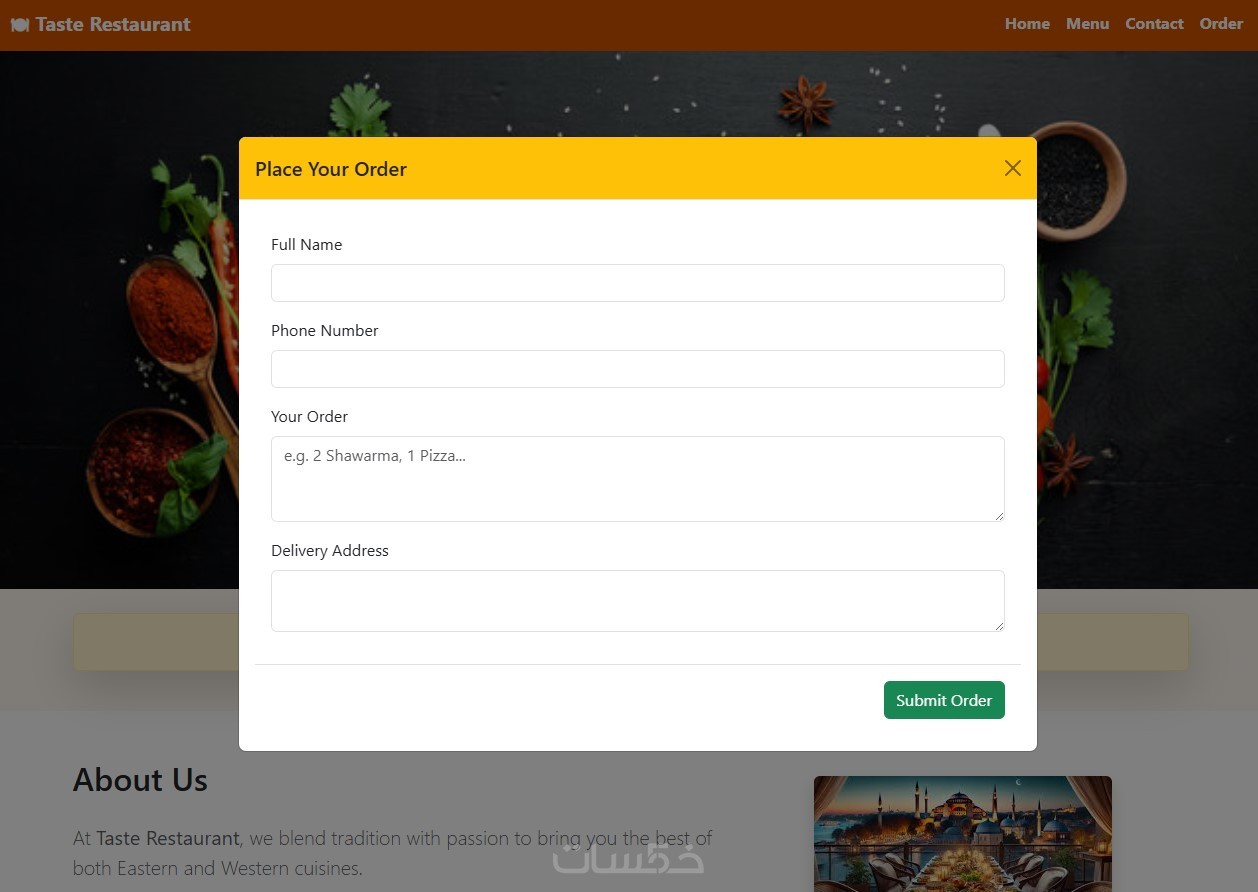Image resolution: width=1258 pixels, height=892 pixels.
Task: Select the Order nav link
Action: coord(1221,24)
